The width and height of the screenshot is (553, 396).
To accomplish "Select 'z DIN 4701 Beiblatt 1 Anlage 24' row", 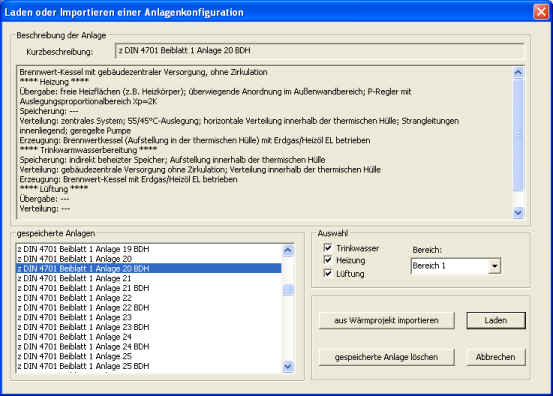I will coord(149,337).
